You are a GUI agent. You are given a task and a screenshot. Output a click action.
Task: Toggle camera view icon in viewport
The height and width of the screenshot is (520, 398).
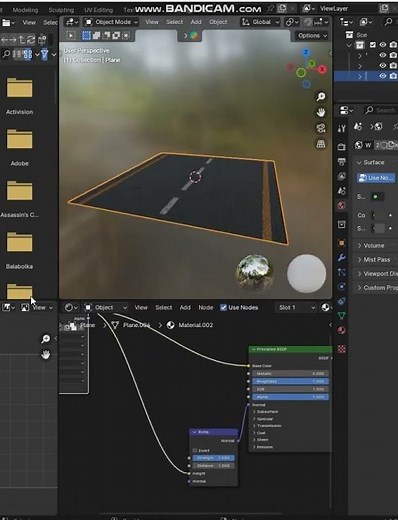[321, 128]
